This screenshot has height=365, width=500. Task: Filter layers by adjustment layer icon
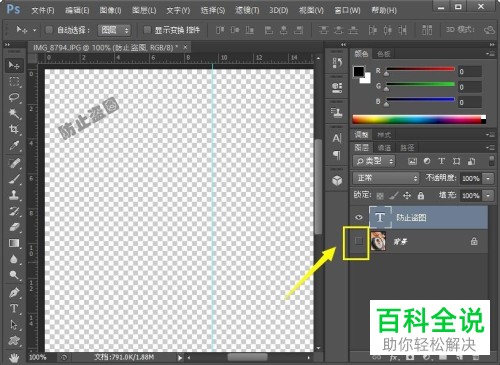coord(427,161)
